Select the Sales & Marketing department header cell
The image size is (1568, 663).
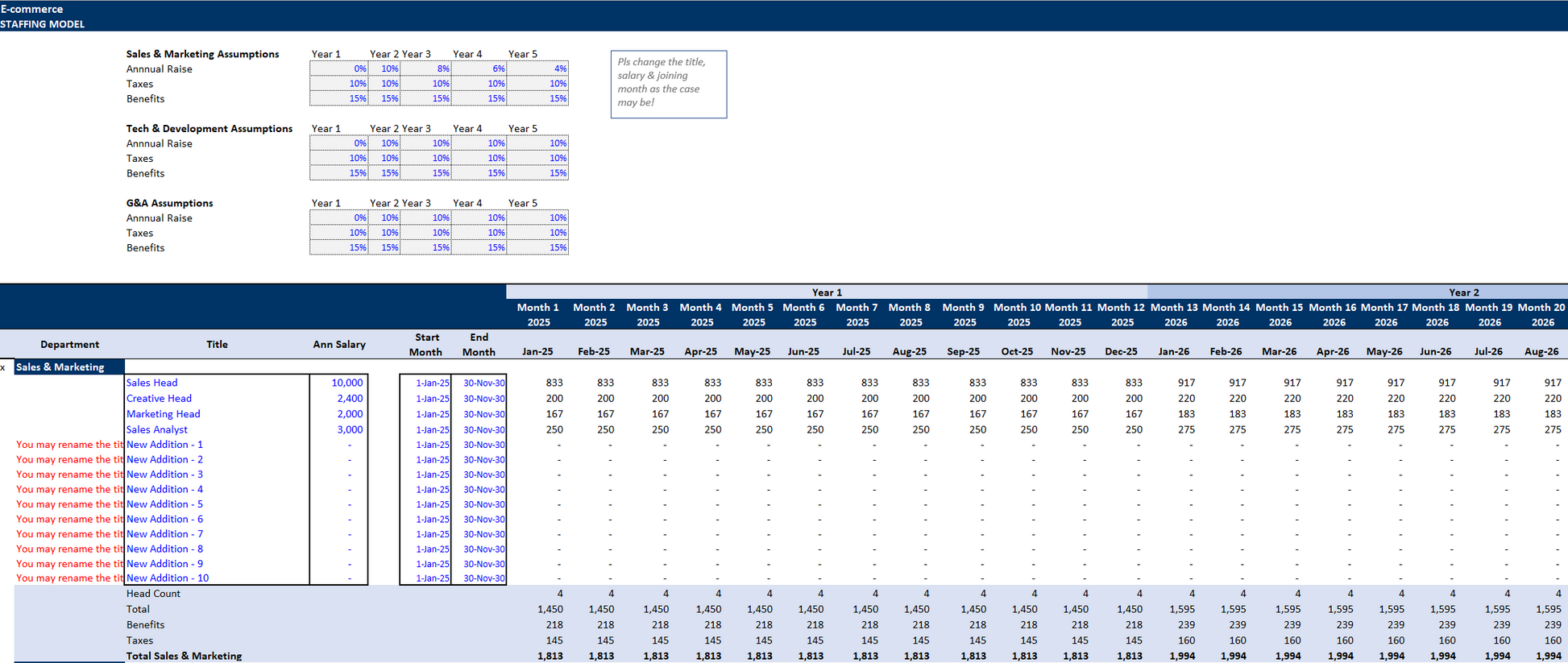click(x=69, y=367)
